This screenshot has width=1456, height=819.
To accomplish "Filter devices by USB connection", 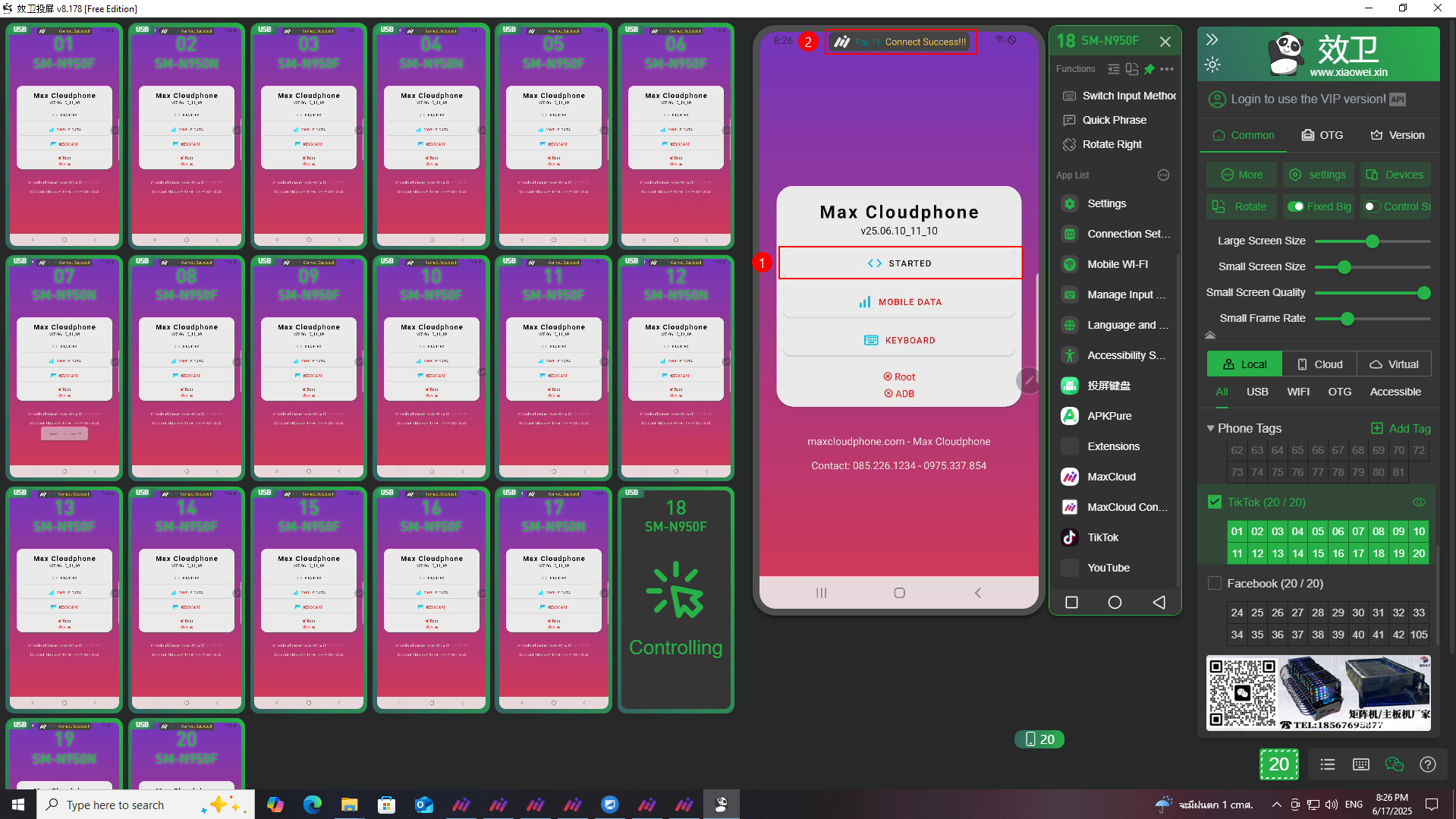I will 1257,392.
